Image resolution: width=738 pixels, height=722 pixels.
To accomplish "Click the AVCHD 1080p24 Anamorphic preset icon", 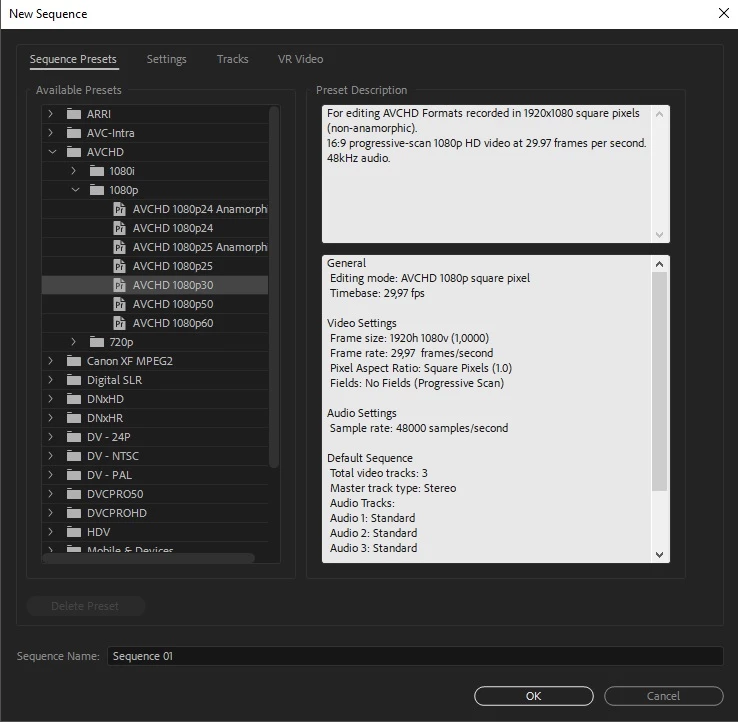I will [120, 209].
